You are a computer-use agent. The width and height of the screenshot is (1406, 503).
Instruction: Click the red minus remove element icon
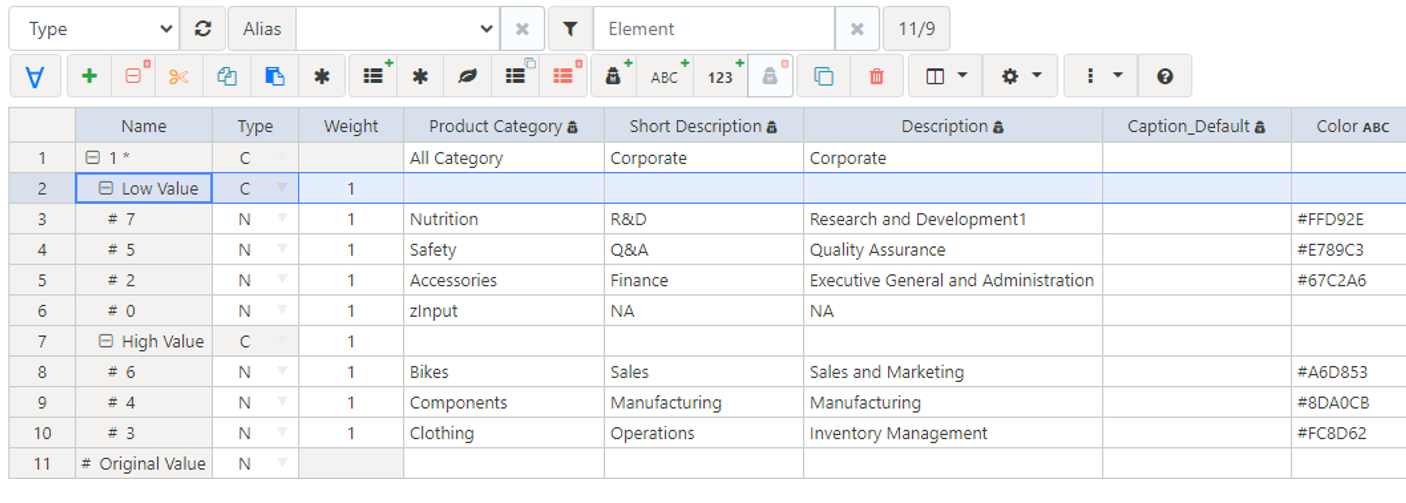click(134, 76)
